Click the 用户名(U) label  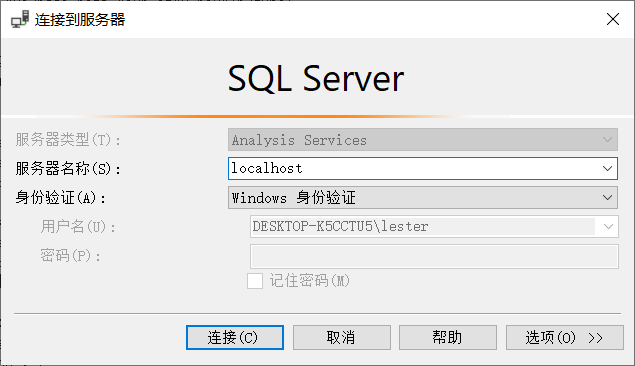click(78, 227)
